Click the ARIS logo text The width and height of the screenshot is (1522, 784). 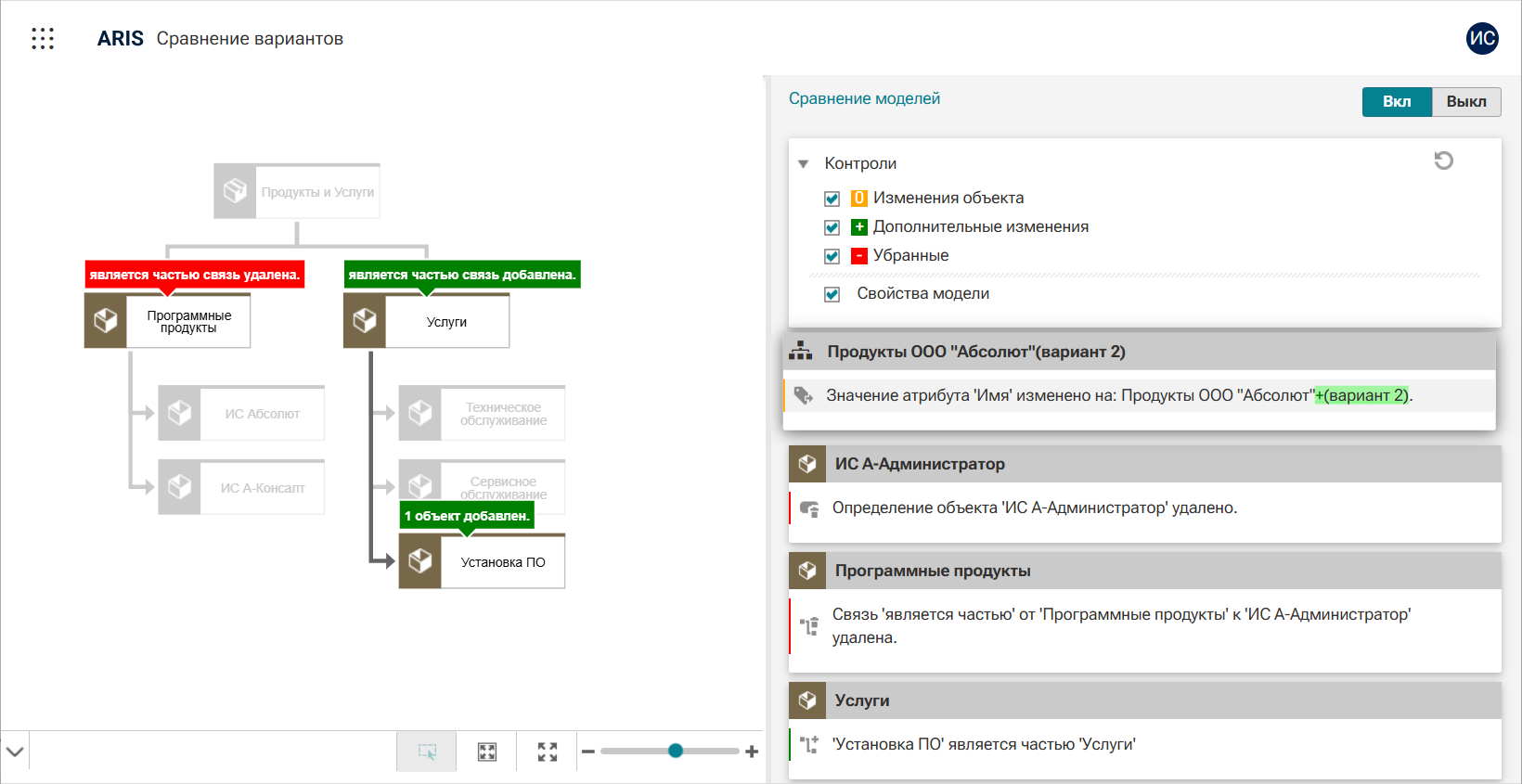(x=121, y=38)
